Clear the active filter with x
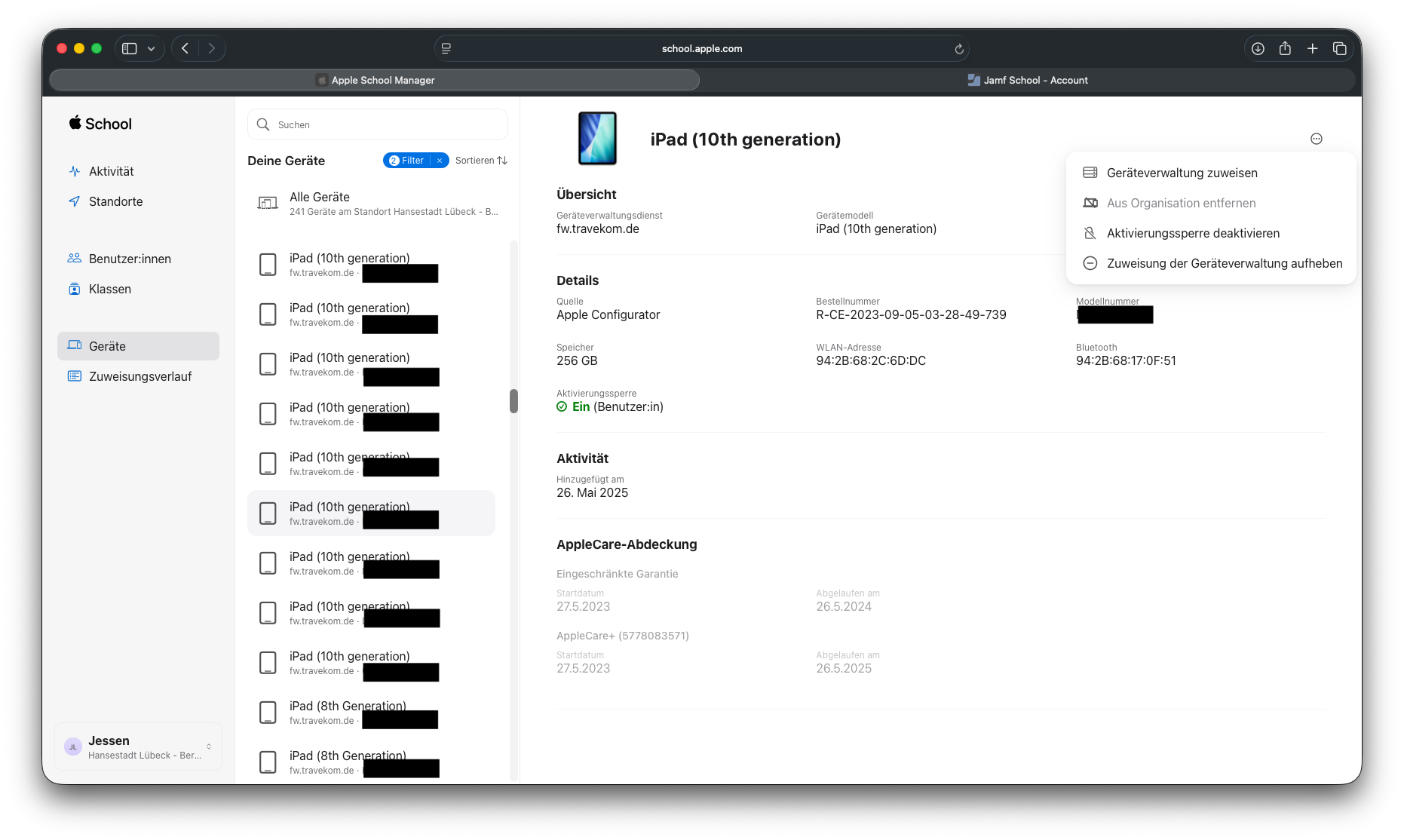1404x840 pixels. coord(440,161)
